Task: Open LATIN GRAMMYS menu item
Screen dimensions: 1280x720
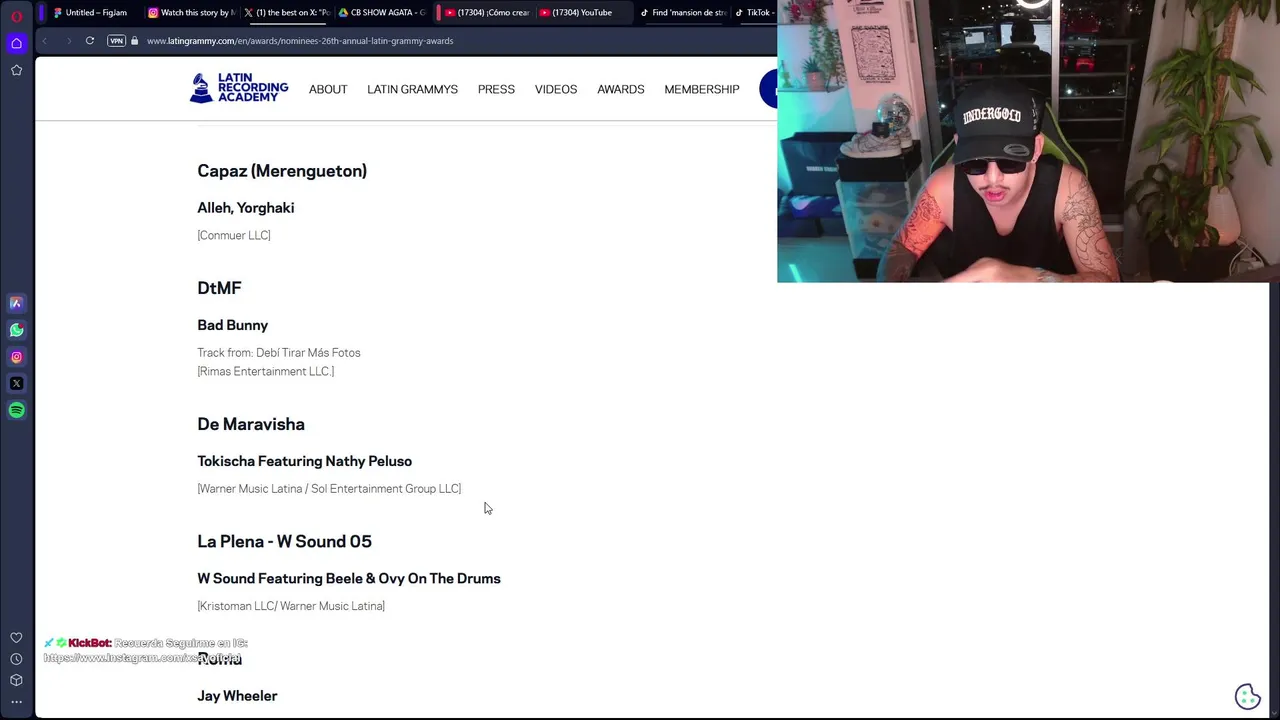Action: click(x=412, y=89)
